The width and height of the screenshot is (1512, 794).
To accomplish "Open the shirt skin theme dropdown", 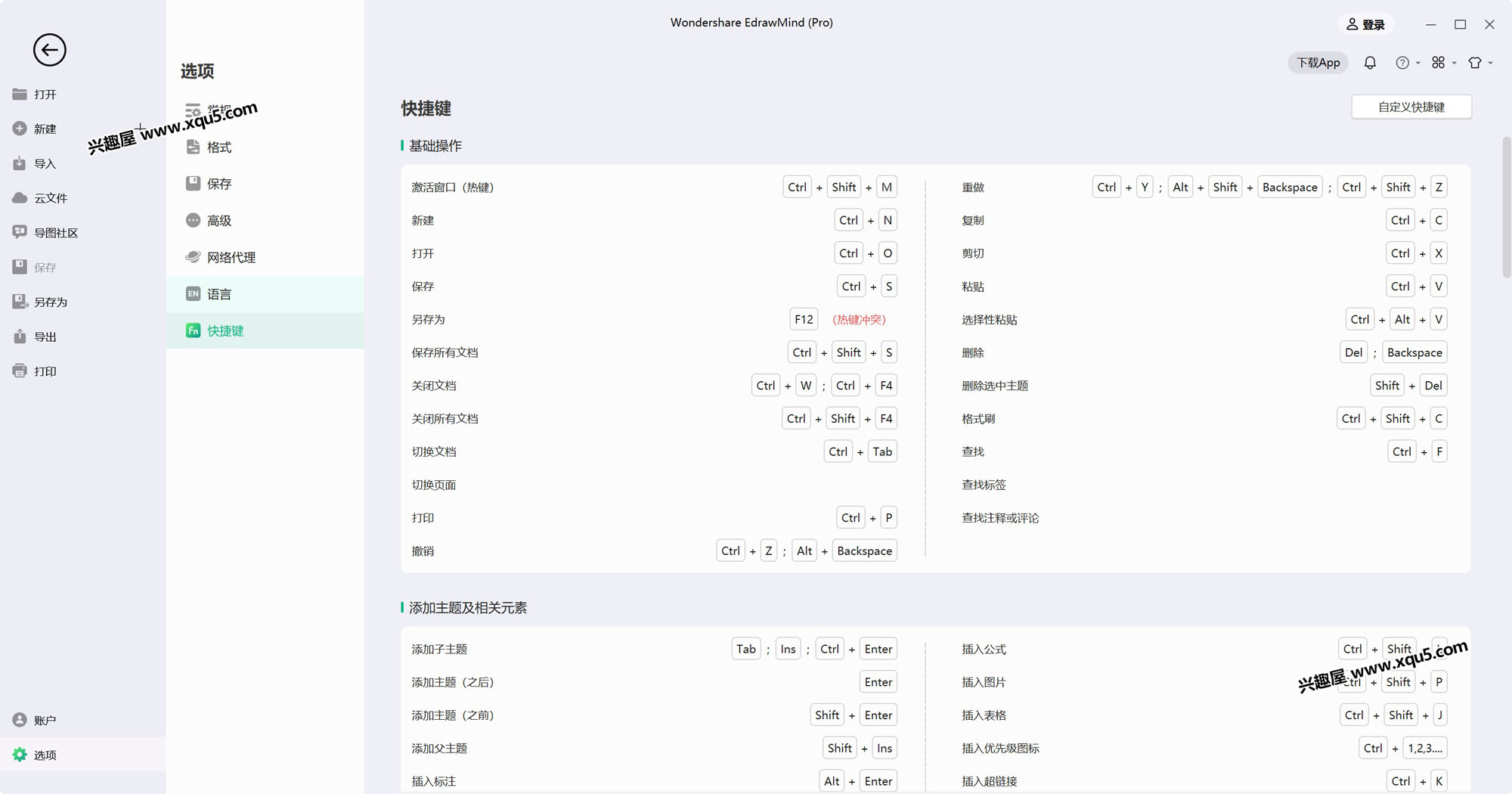I will (1479, 63).
